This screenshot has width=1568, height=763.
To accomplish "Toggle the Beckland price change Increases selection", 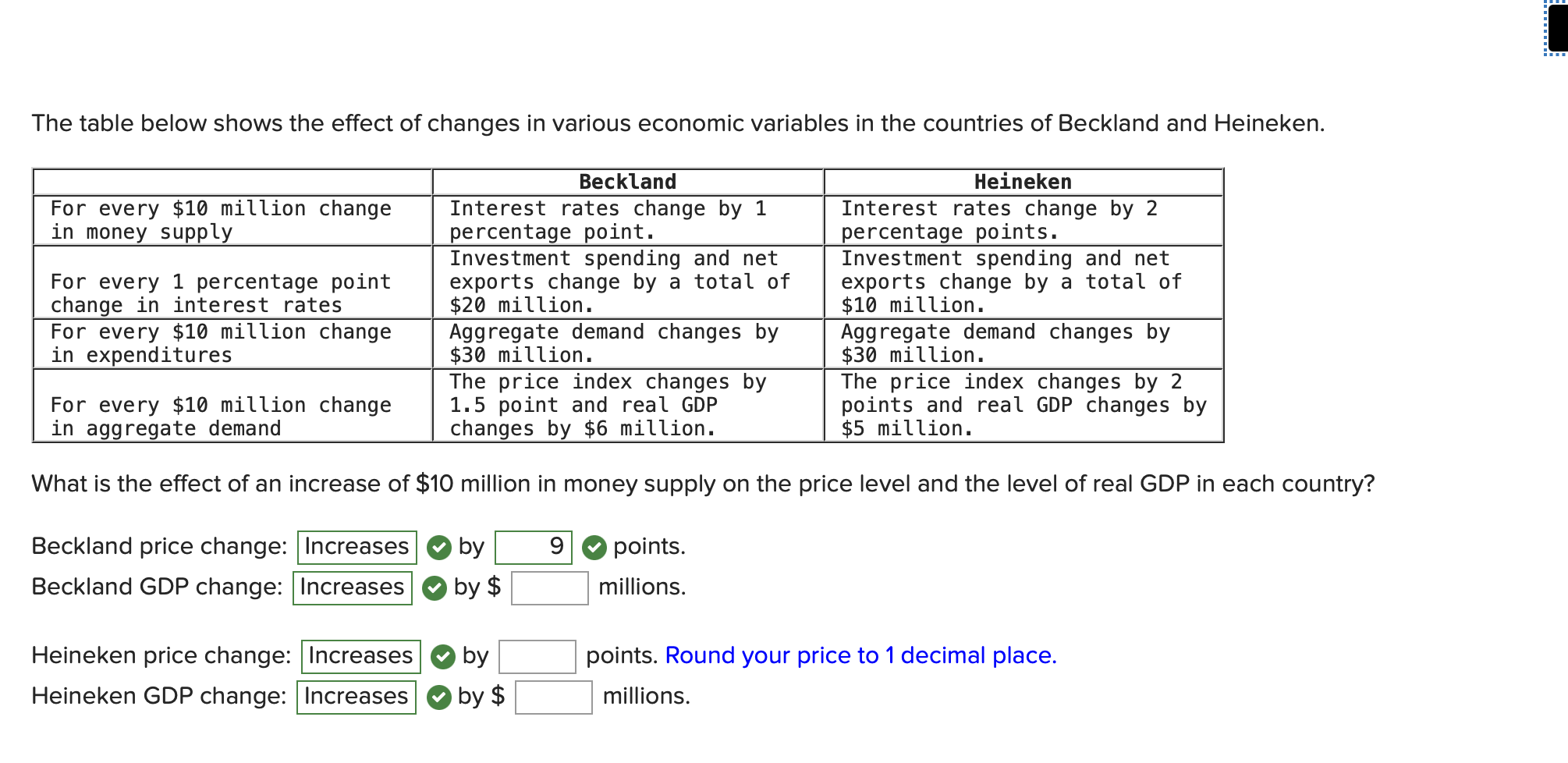I will [356, 547].
